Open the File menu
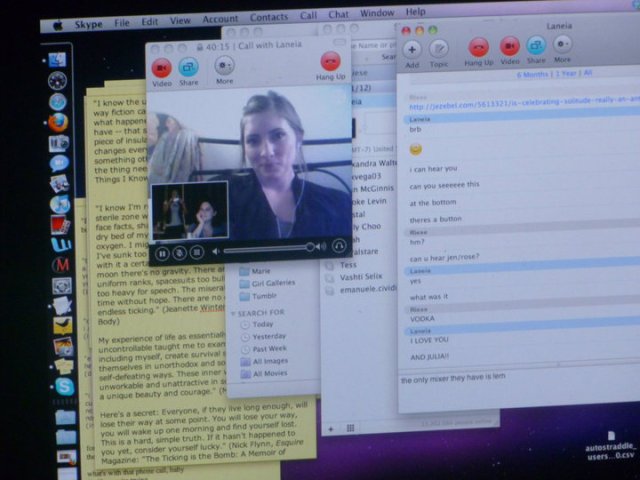 click(x=122, y=23)
